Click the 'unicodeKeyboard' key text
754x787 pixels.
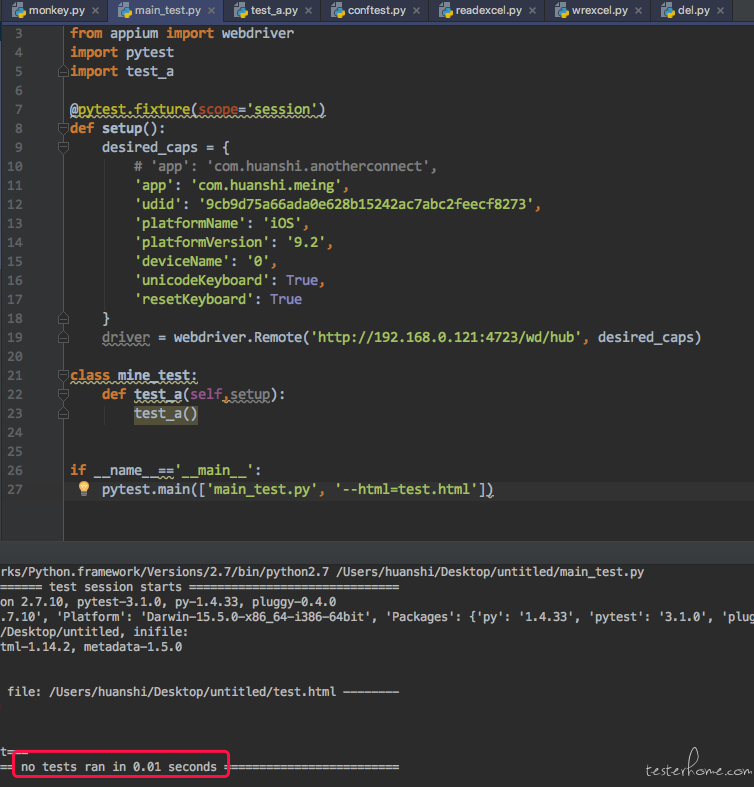202,281
